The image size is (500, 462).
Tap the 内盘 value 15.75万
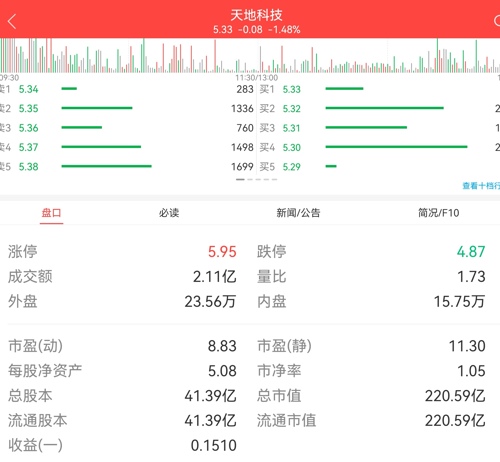(x=459, y=302)
